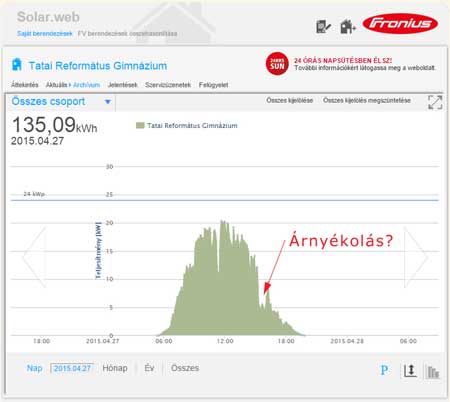Click the 2015.04.27 date input field
Screen dimensions: 450x402
coord(72,368)
